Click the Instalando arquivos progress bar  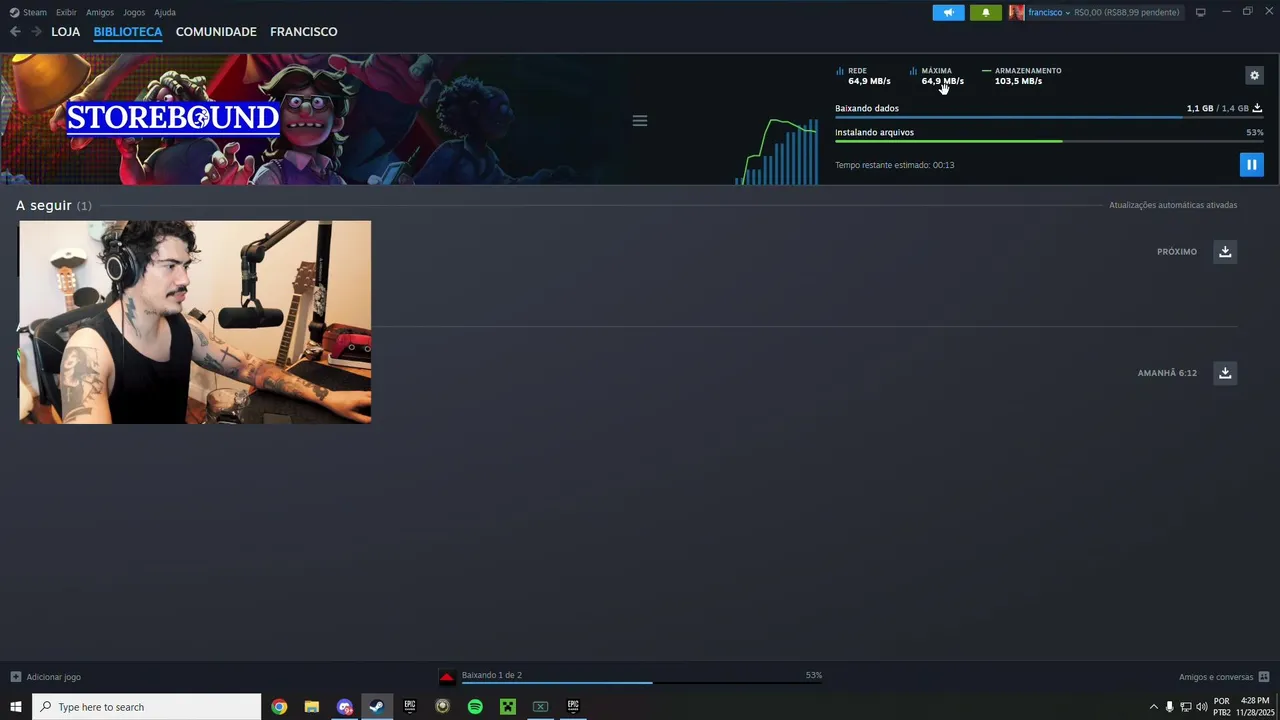pos(1049,141)
